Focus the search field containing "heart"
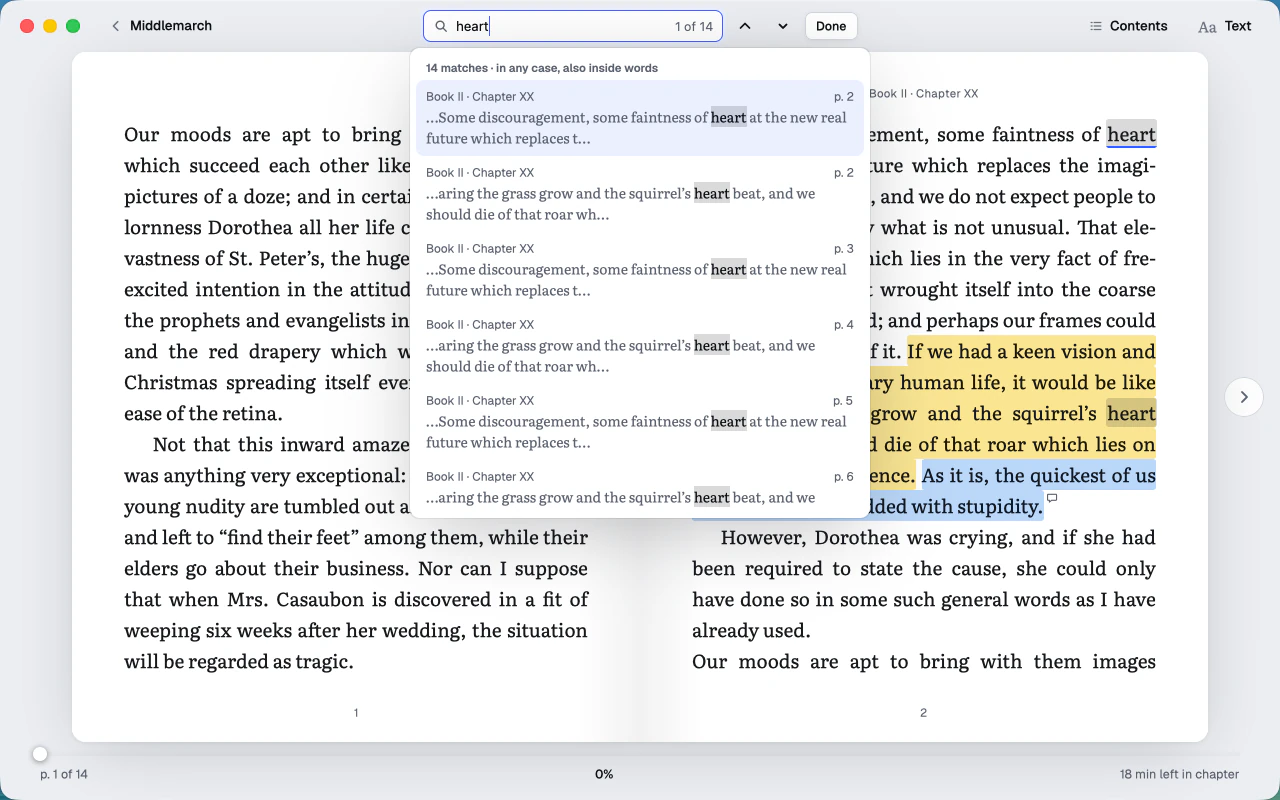The height and width of the screenshot is (800, 1280). click(573, 26)
